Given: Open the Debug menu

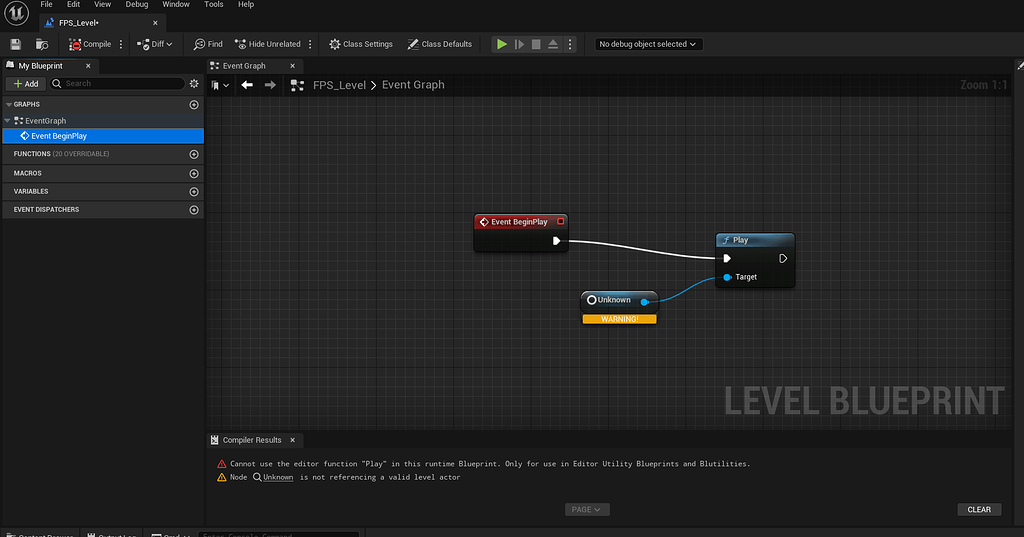Looking at the screenshot, I should [x=137, y=5].
